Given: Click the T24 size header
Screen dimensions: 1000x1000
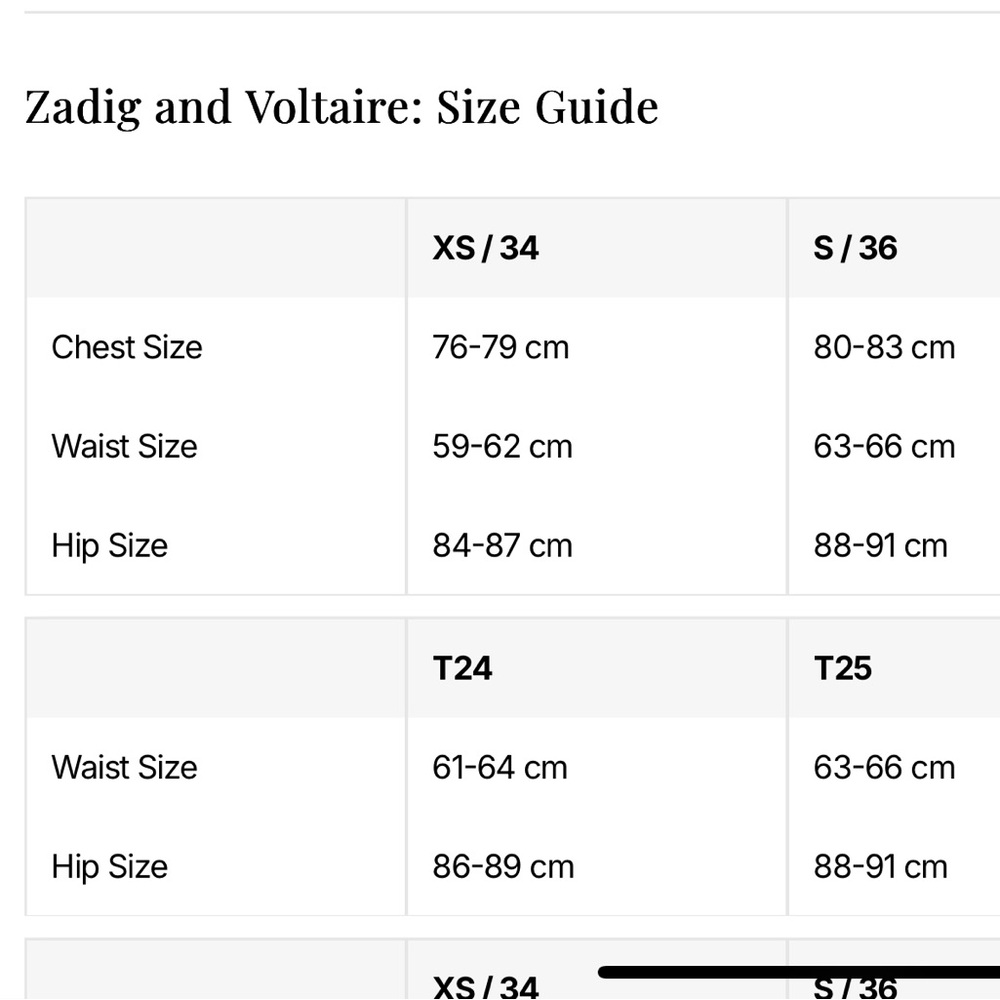Looking at the screenshot, I should [462, 668].
